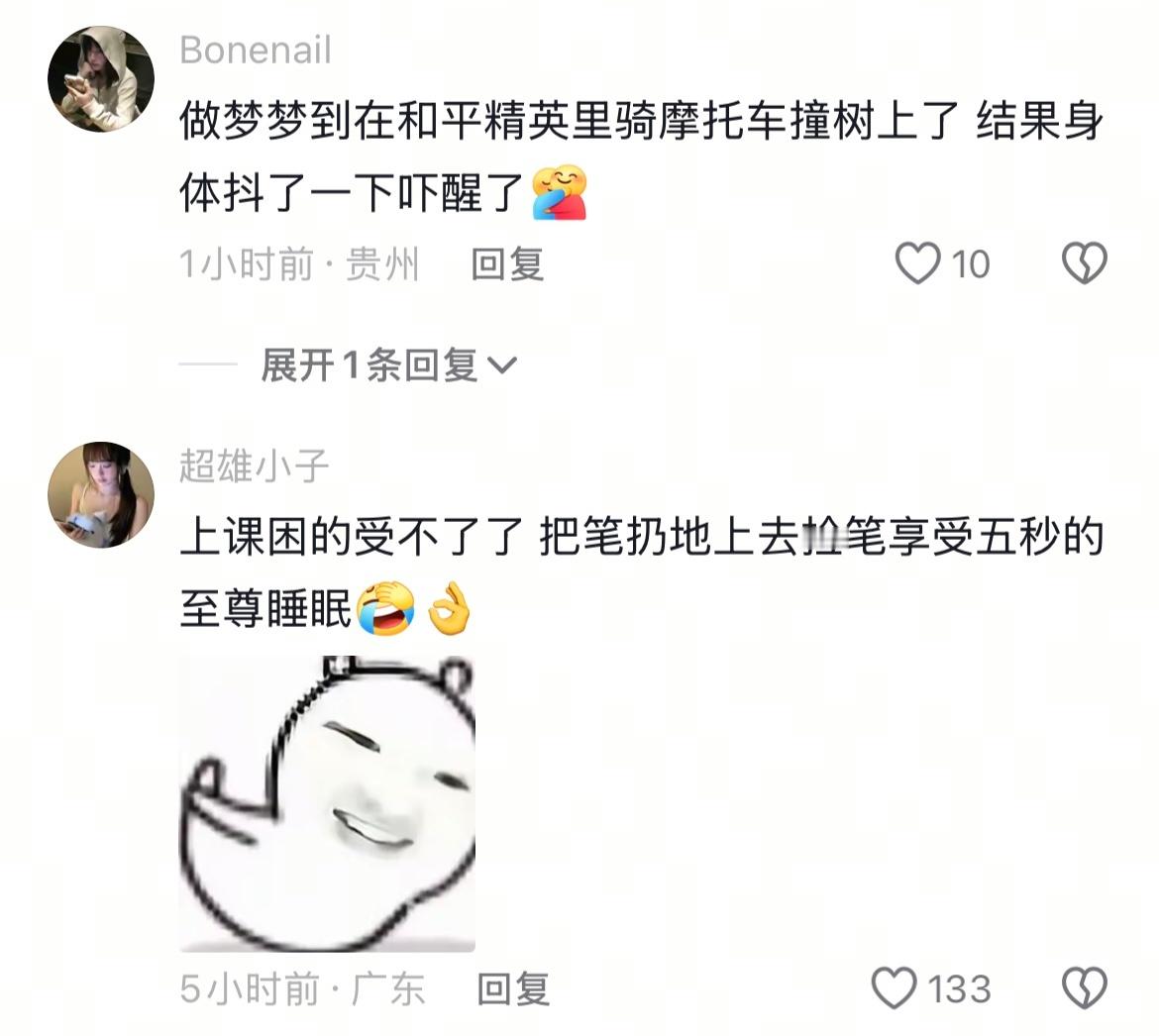
Task: Click the chevron arrow beside 展开1条回复
Action: [x=502, y=365]
